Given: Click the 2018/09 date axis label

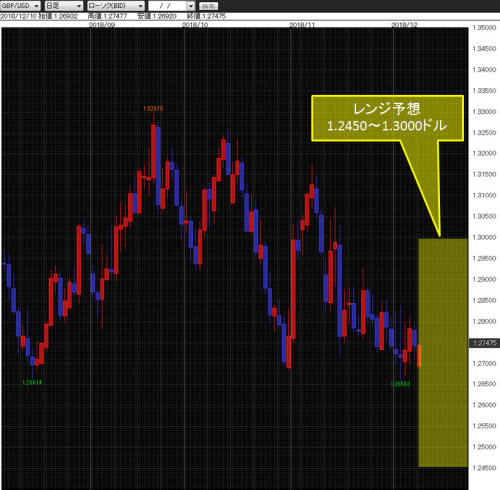Looking at the screenshot, I should pyautogui.click(x=102, y=25).
